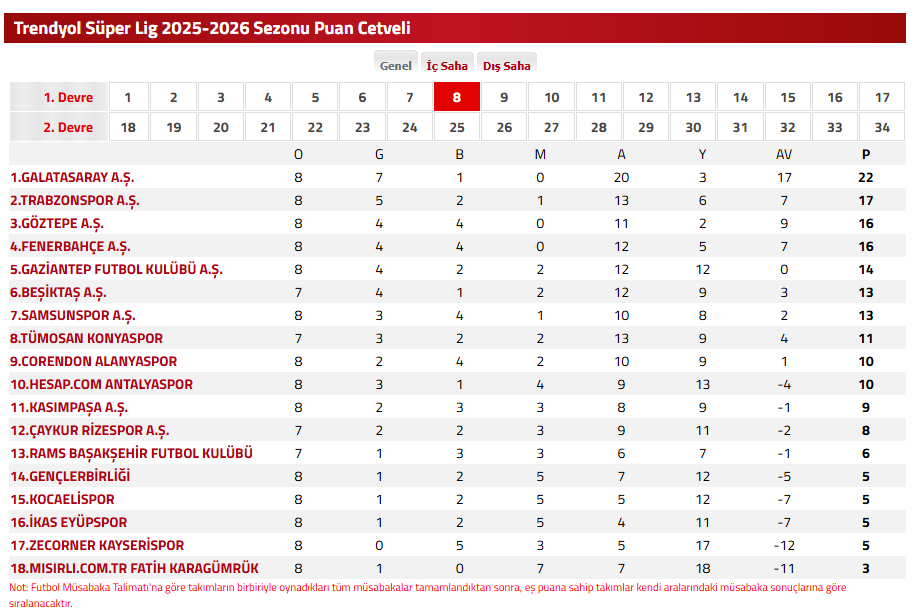The width and height of the screenshot is (912, 615).
Task: View Beşiktaş A.Ş. team details
Action: pos(58,292)
